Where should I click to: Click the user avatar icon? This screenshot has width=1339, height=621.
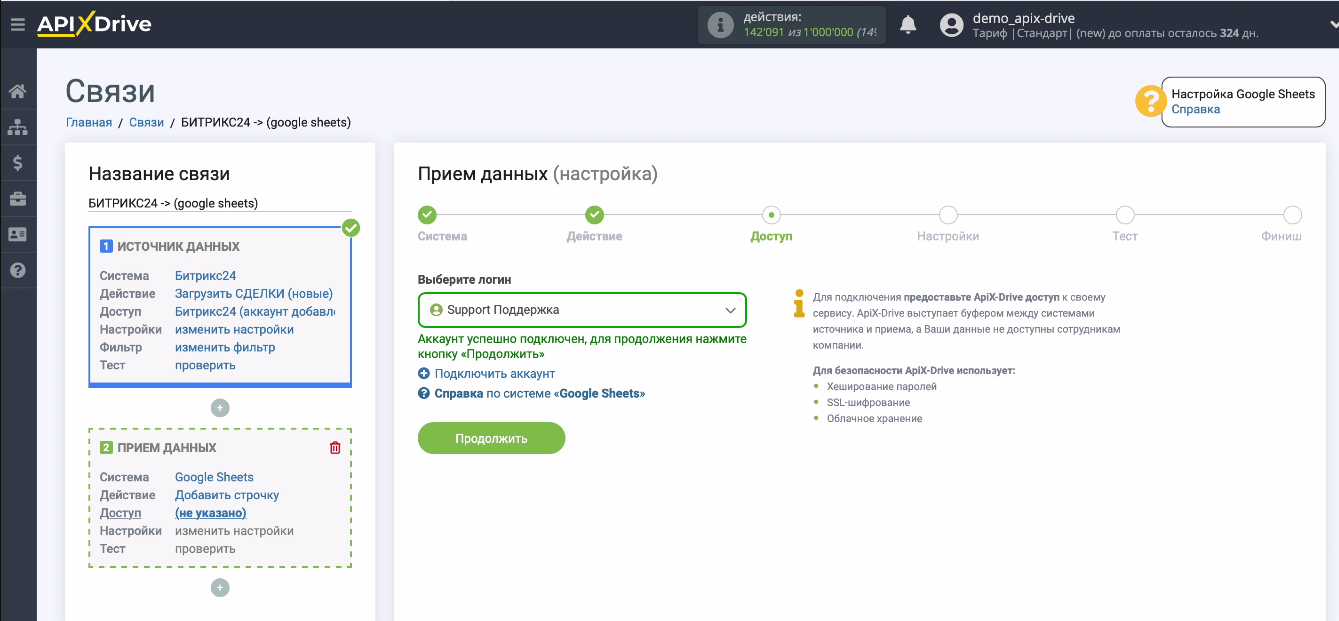[953, 25]
